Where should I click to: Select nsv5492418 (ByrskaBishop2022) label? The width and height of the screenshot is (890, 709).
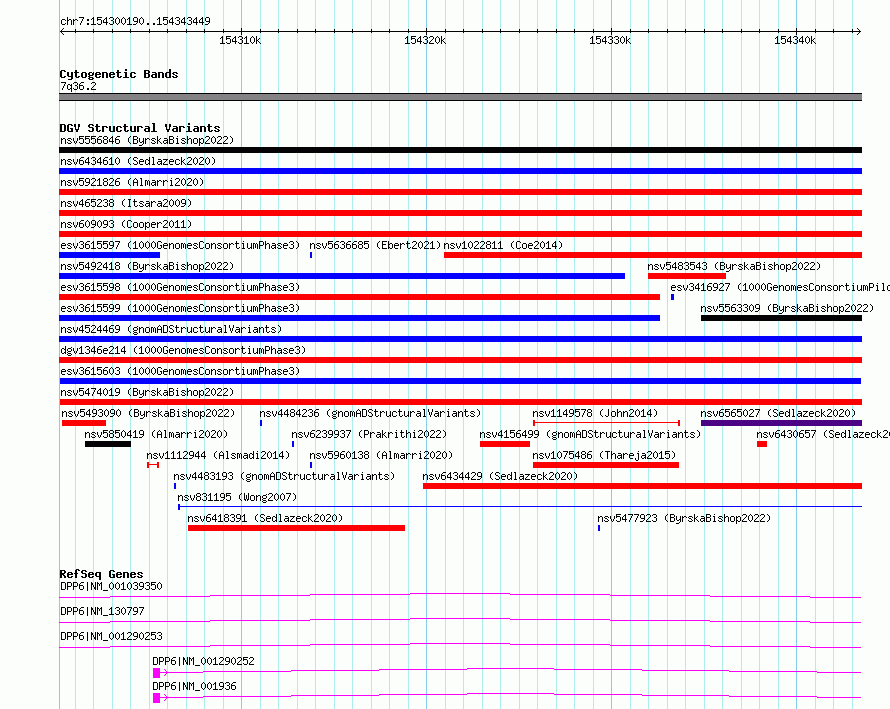click(x=147, y=266)
